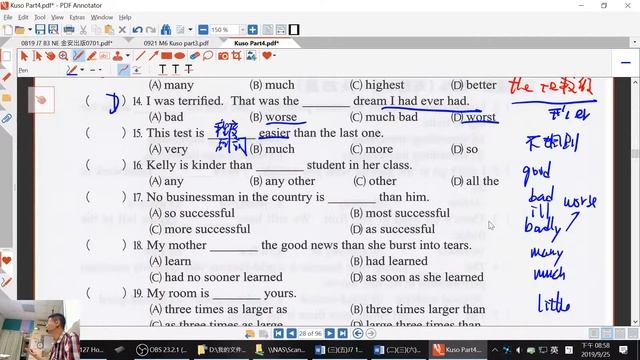640x360 pixels.
Task: Select the Eraser tool
Action: pyautogui.click(x=195, y=56)
